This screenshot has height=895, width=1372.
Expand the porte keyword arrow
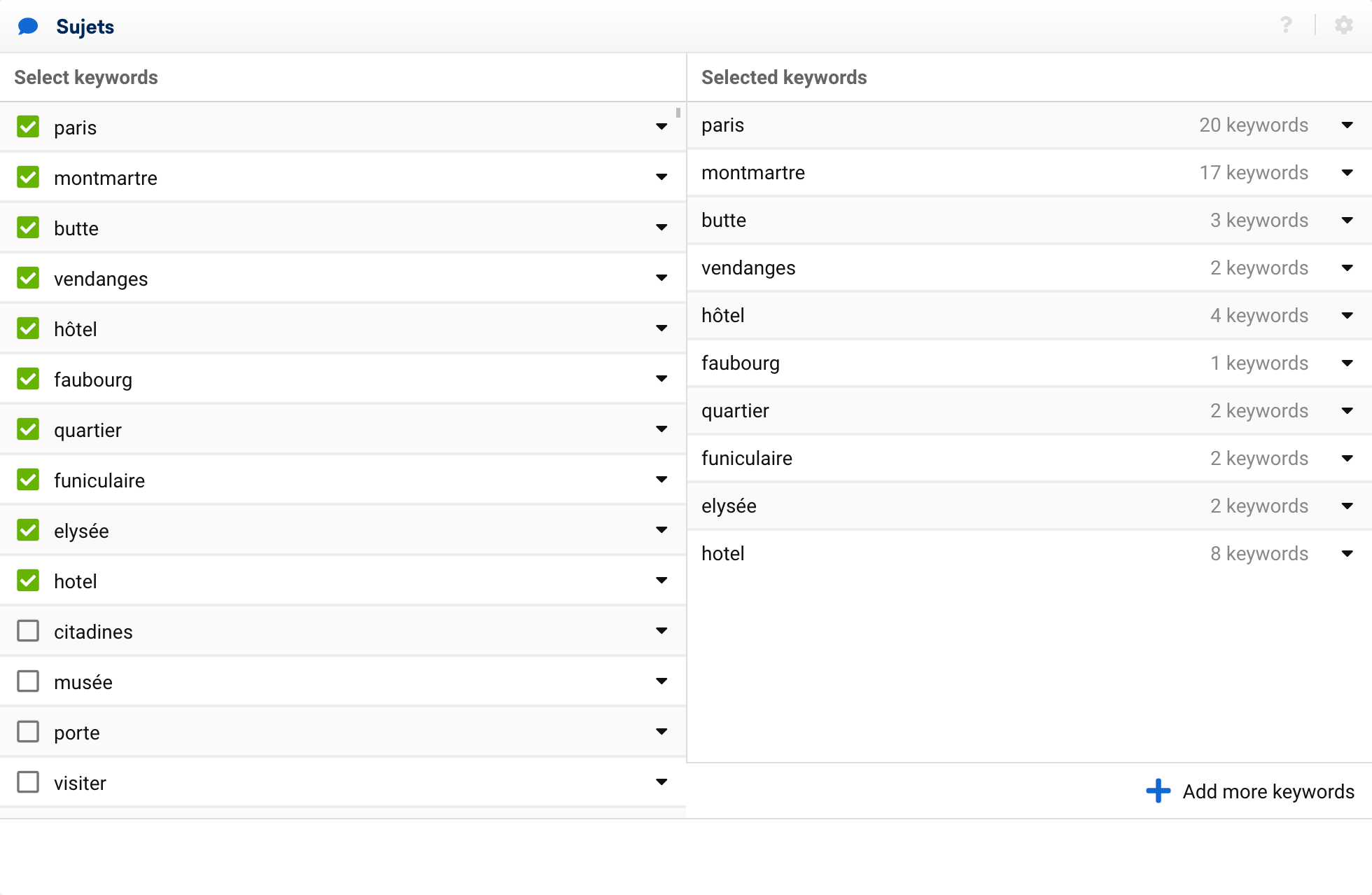click(661, 732)
